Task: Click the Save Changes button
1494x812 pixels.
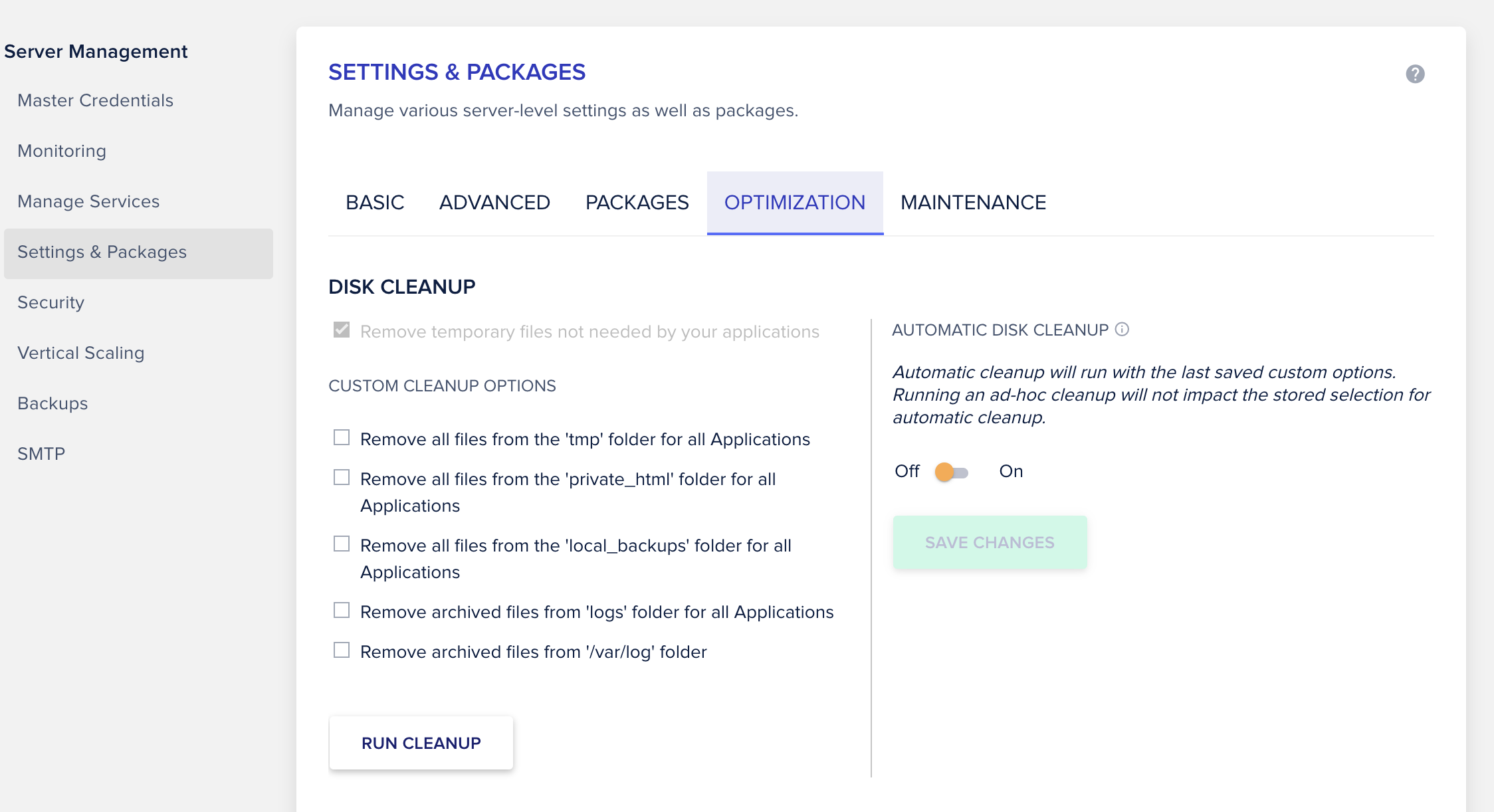Action: [x=990, y=543]
